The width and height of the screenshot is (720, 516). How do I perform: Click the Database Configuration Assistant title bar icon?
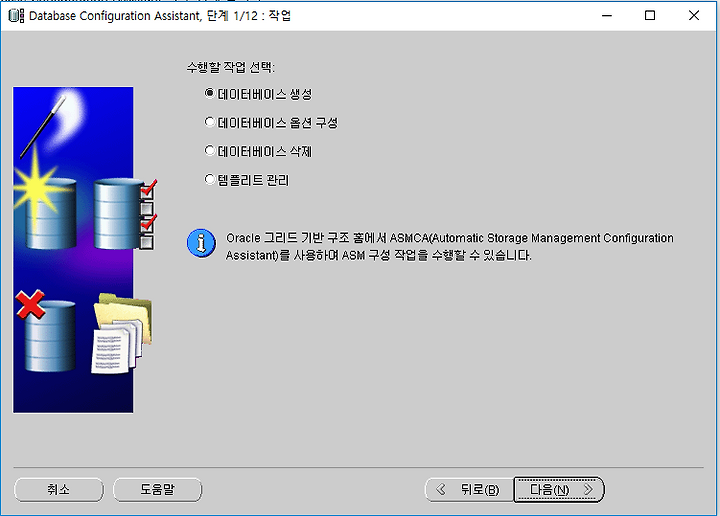coord(16,16)
